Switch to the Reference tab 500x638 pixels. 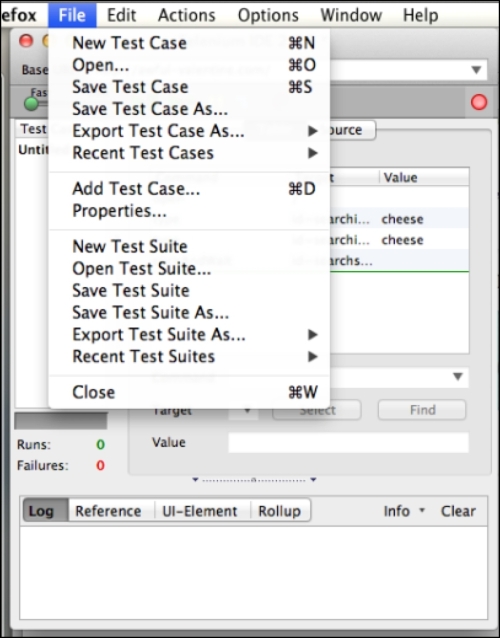tap(108, 511)
